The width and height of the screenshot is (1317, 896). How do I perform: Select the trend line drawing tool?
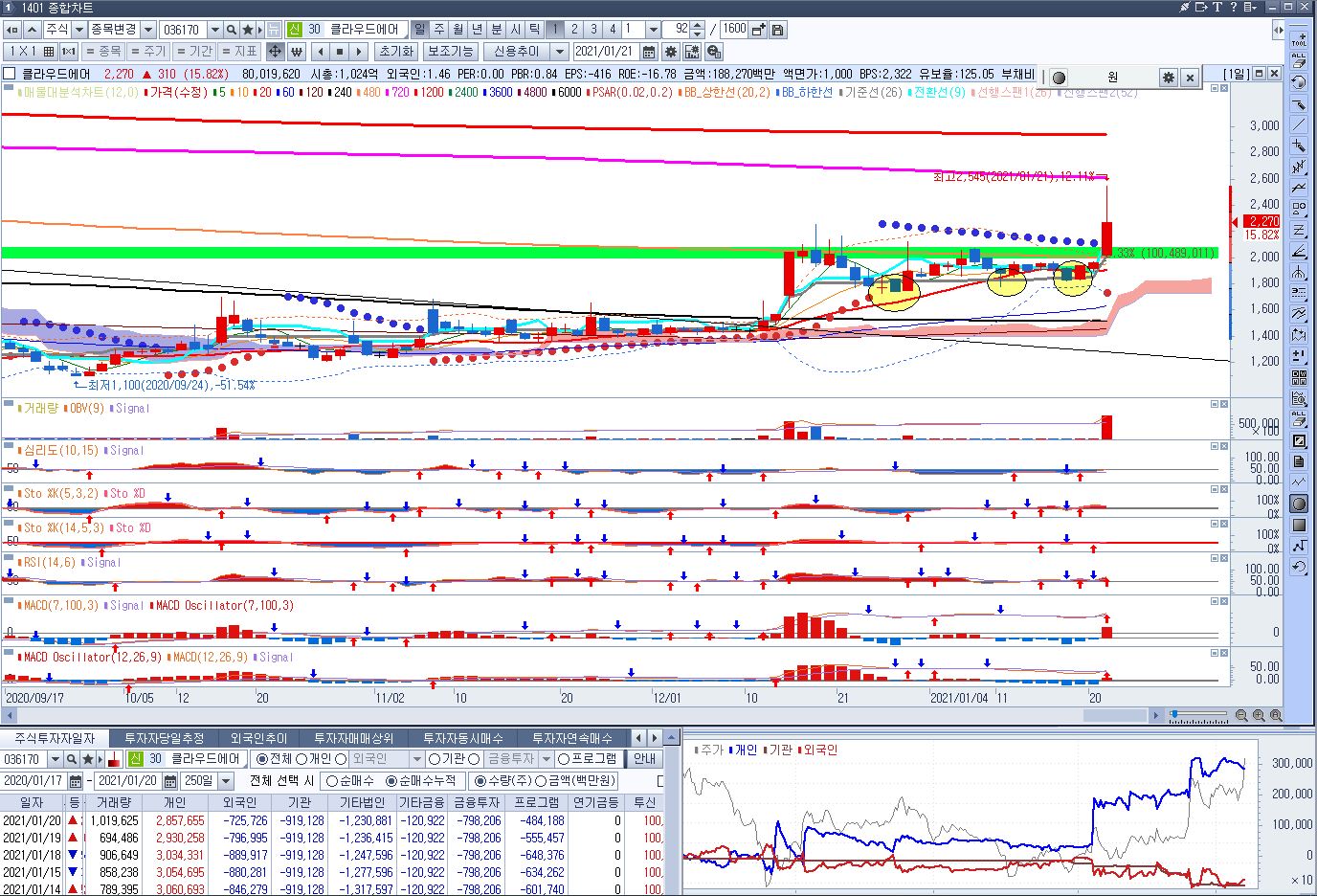pyautogui.click(x=1299, y=124)
